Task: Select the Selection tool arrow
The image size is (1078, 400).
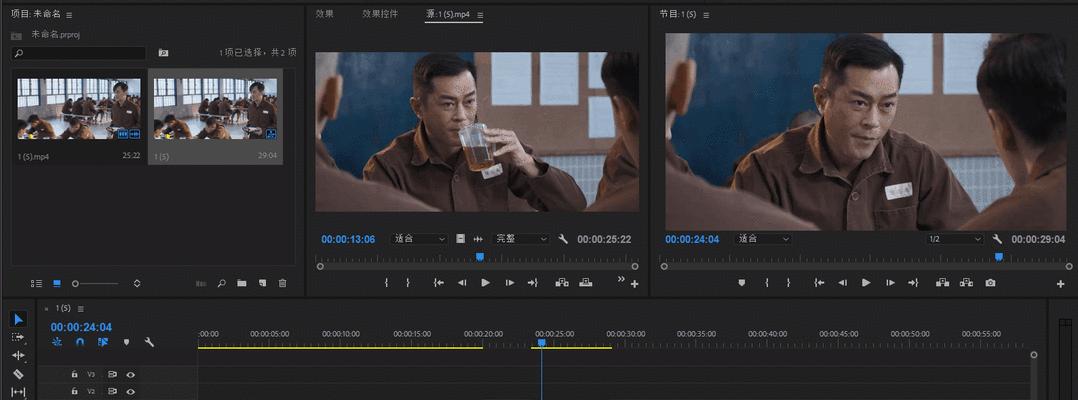Action: tap(19, 319)
